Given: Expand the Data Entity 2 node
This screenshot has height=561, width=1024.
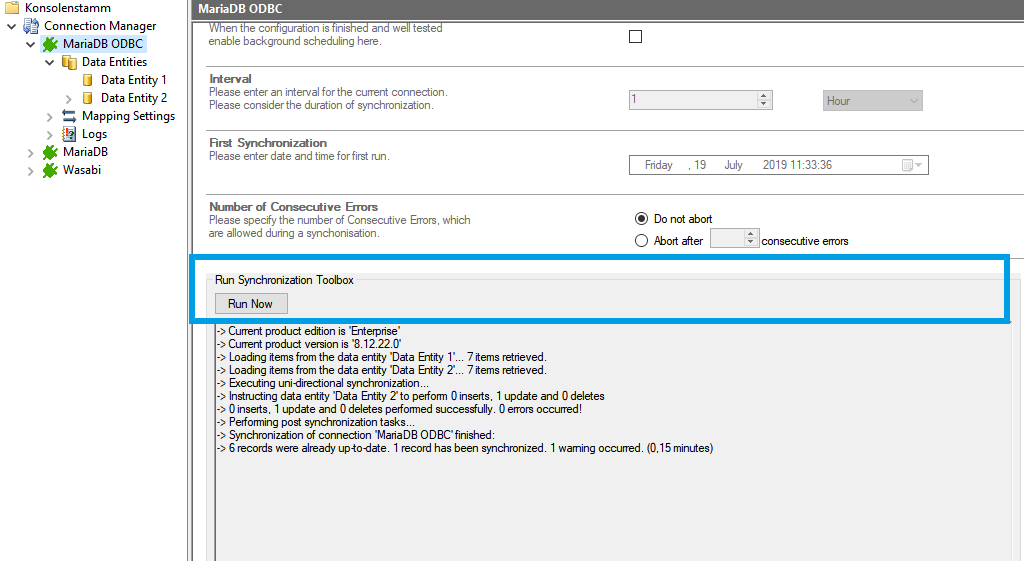Looking at the screenshot, I should [68, 98].
